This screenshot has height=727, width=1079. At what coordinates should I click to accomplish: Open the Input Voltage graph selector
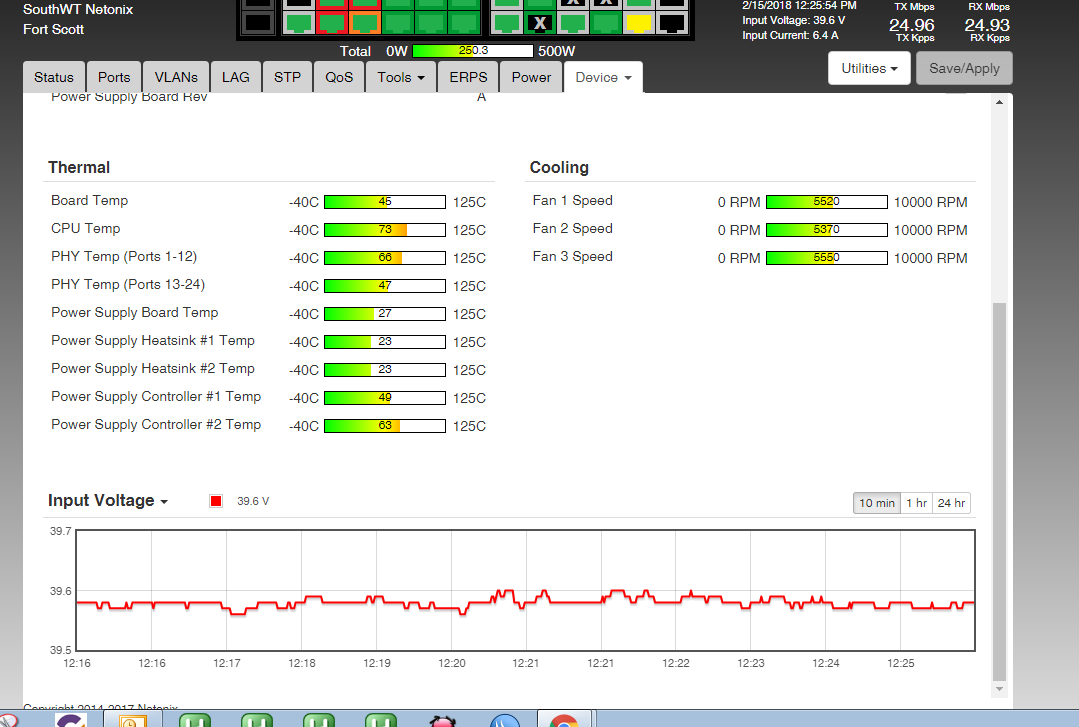coord(108,501)
